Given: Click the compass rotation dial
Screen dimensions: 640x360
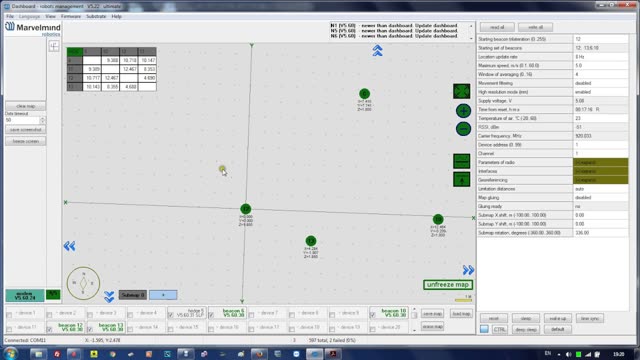Looking at the screenshot, I should pyautogui.click(x=83, y=283).
